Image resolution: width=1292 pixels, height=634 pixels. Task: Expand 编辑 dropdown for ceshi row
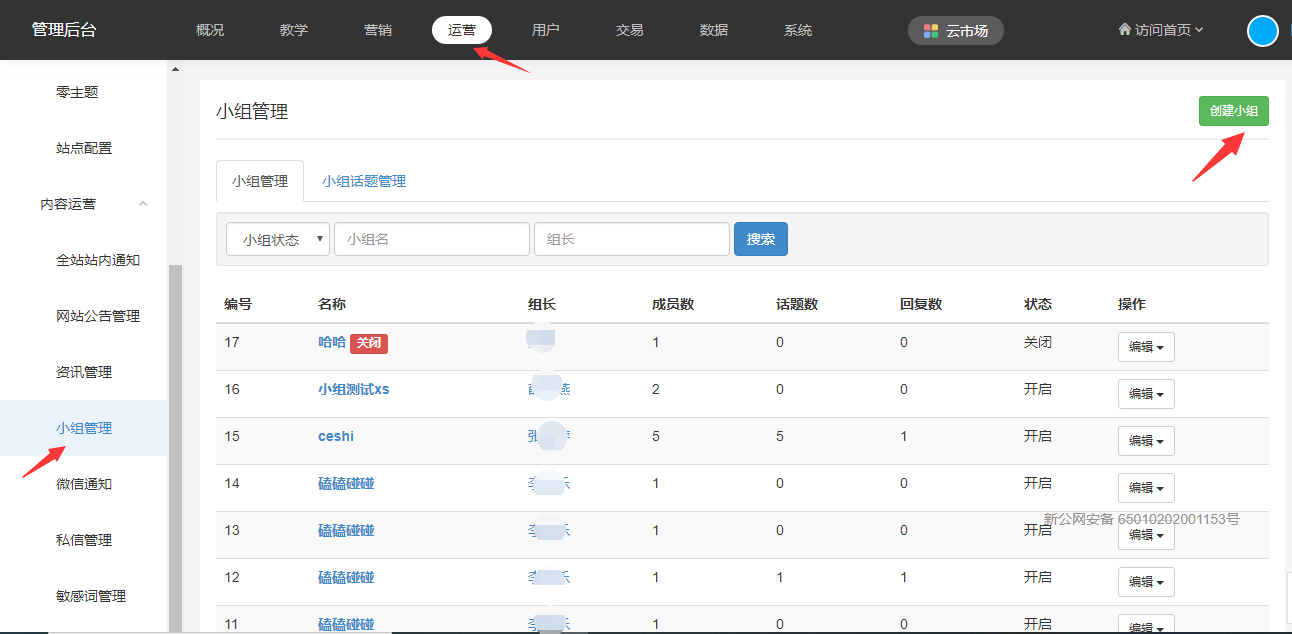(1145, 441)
